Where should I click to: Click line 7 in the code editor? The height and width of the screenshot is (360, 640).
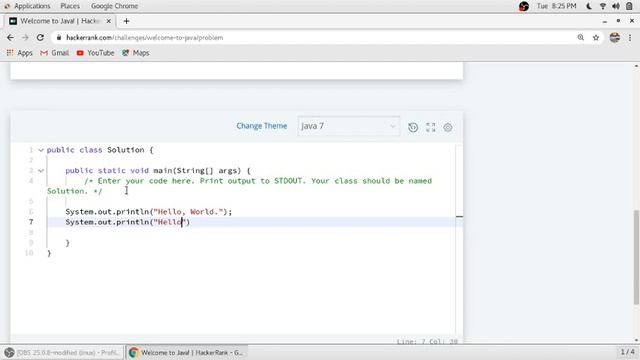point(251,222)
